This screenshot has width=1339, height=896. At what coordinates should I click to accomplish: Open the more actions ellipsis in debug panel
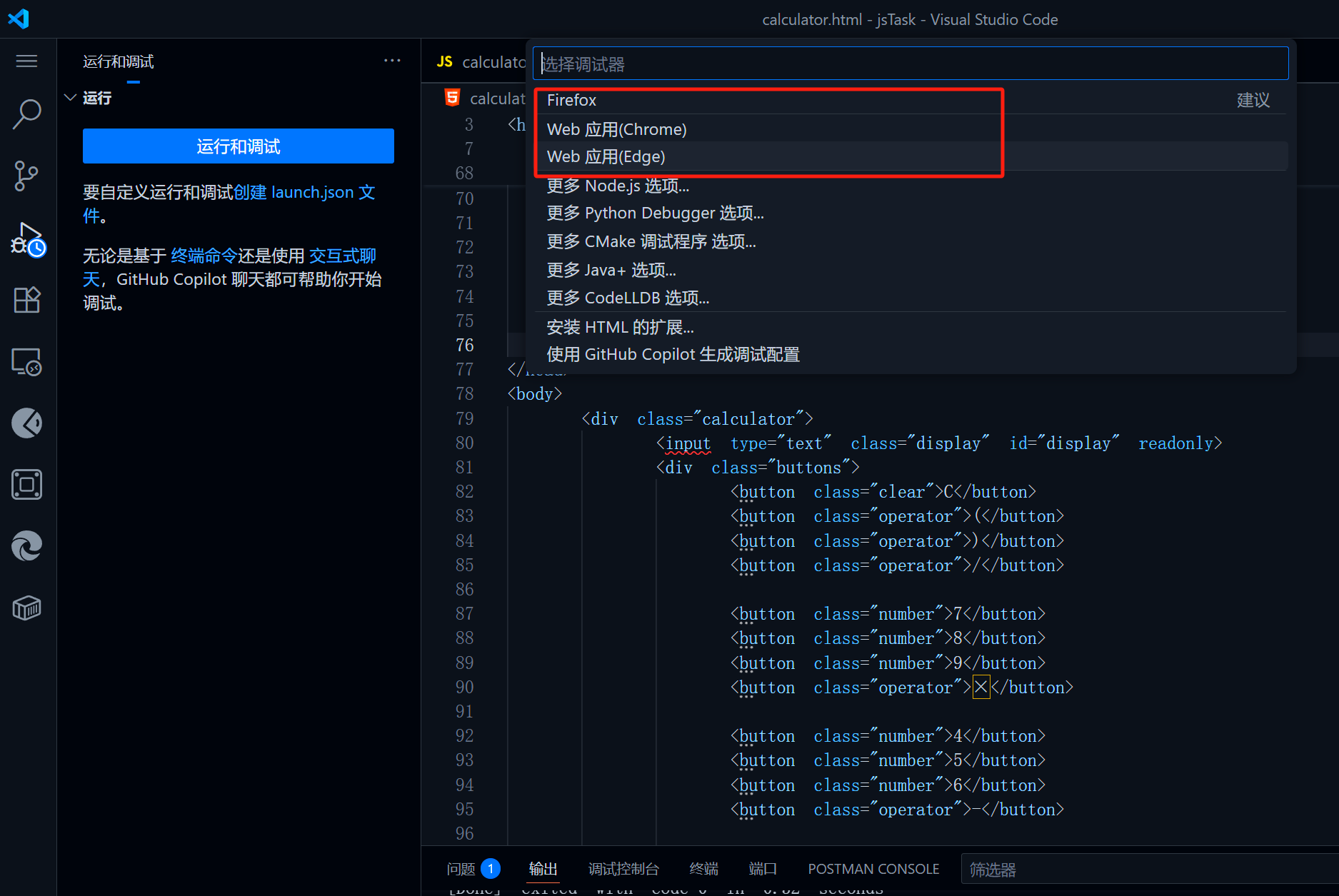392,61
